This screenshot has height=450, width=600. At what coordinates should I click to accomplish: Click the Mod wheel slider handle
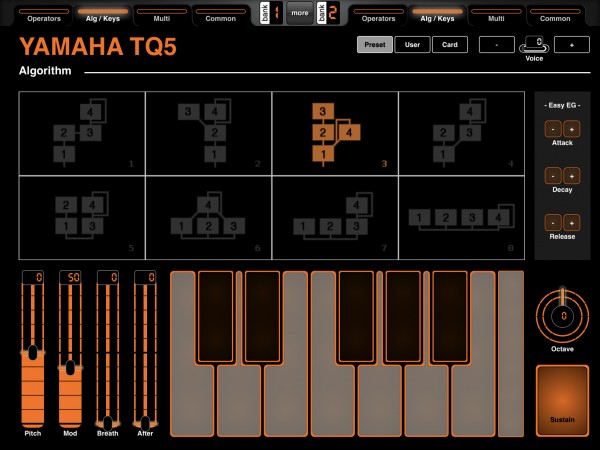click(70, 367)
